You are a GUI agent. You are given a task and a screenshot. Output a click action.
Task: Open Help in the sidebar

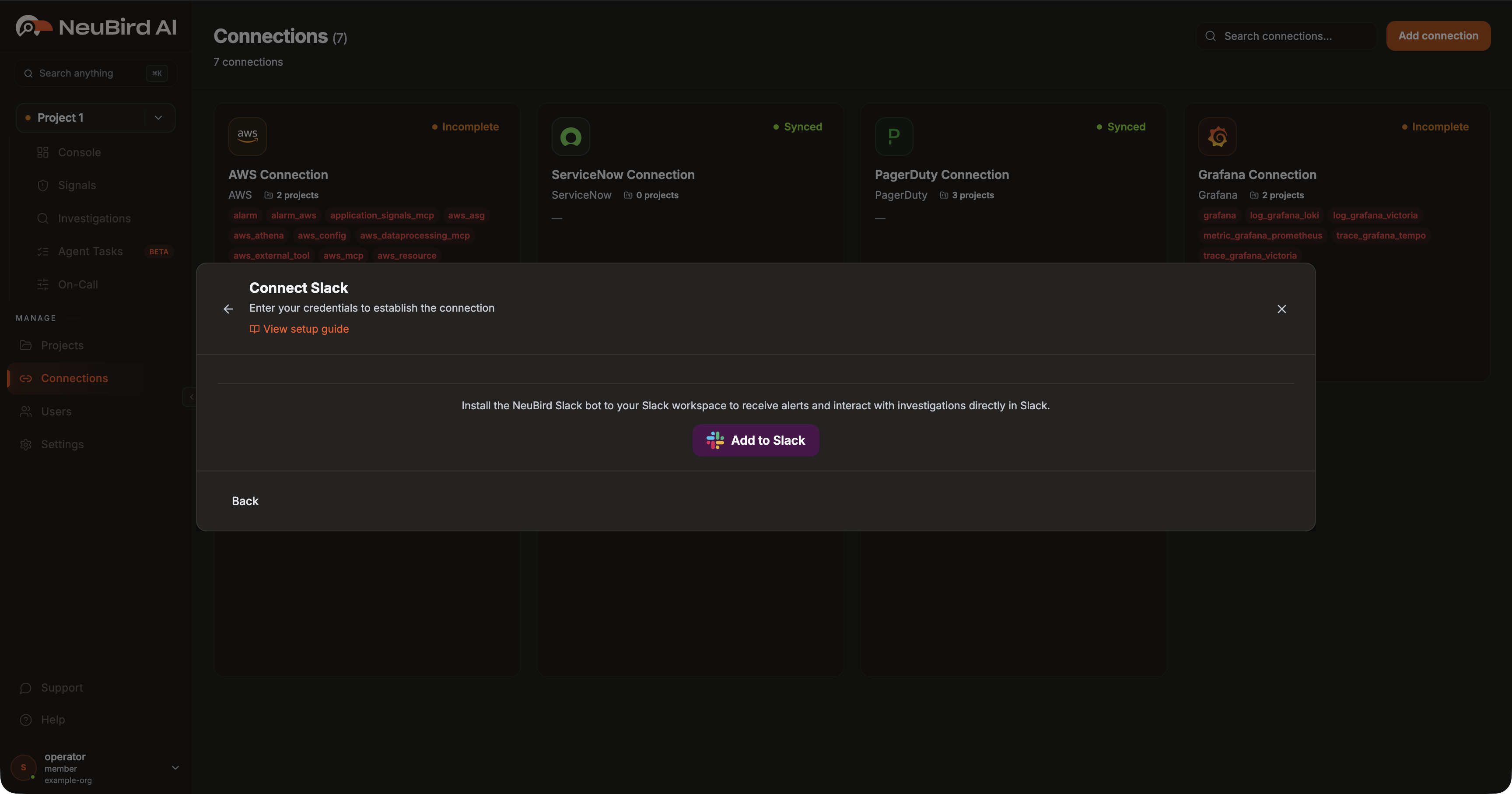[x=53, y=720]
